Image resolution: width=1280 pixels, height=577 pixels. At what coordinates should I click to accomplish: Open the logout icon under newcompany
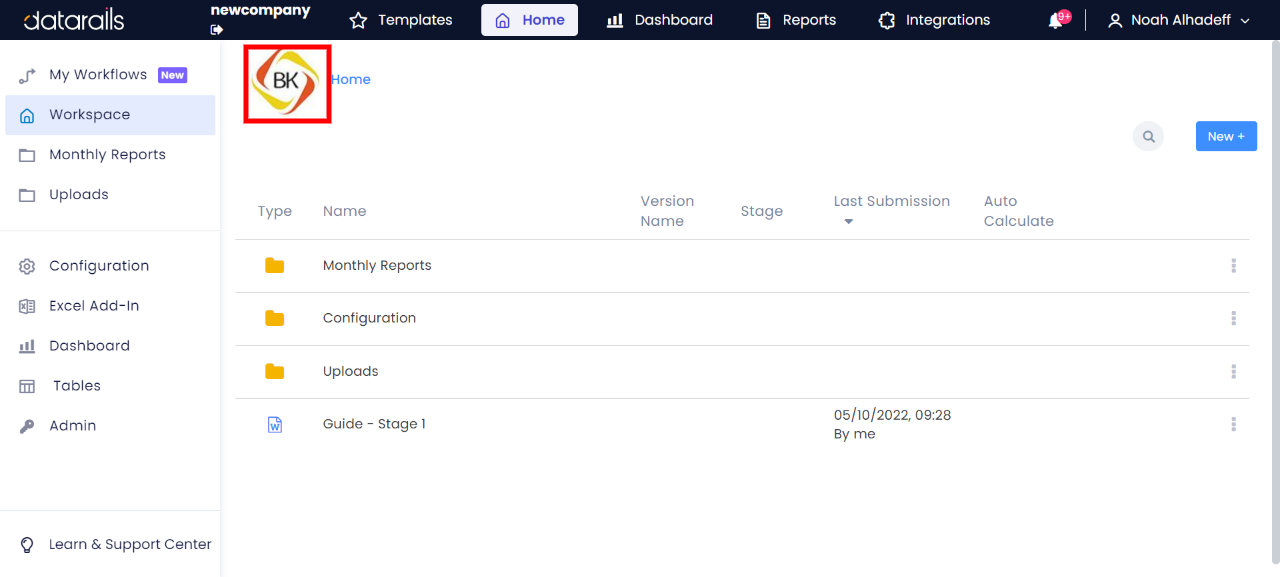216,30
